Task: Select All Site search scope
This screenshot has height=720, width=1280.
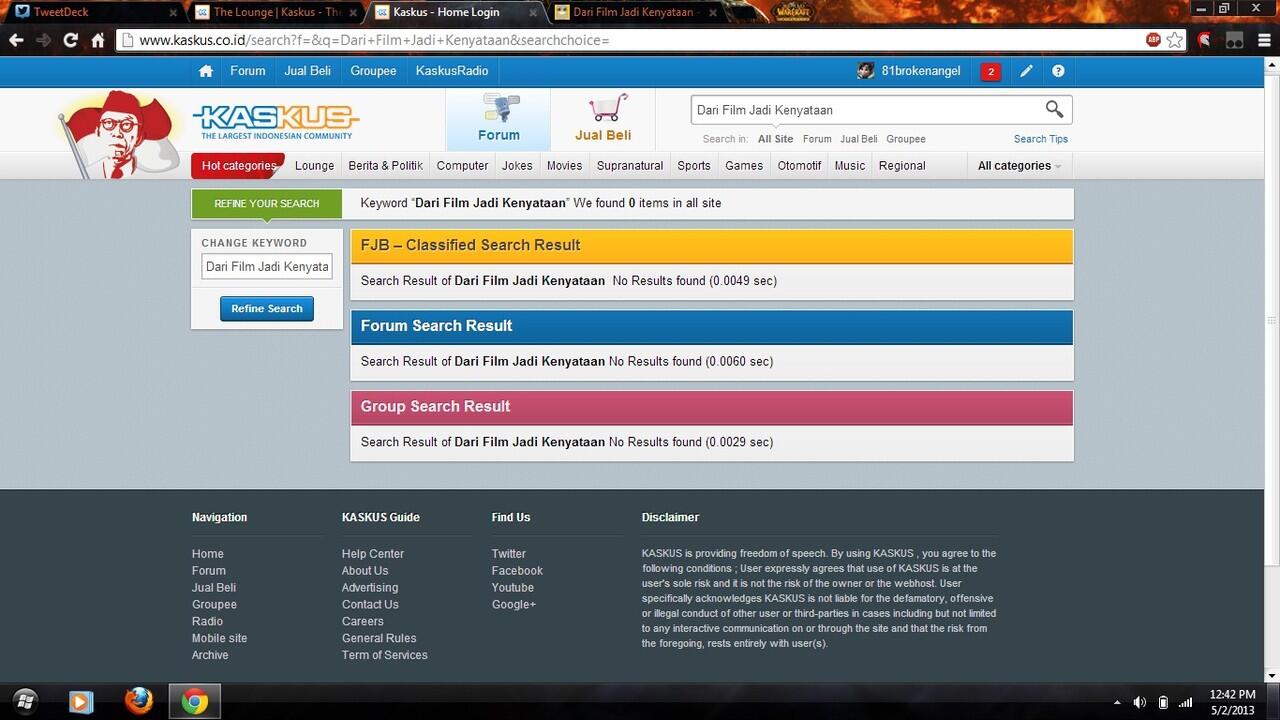Action: pos(775,139)
